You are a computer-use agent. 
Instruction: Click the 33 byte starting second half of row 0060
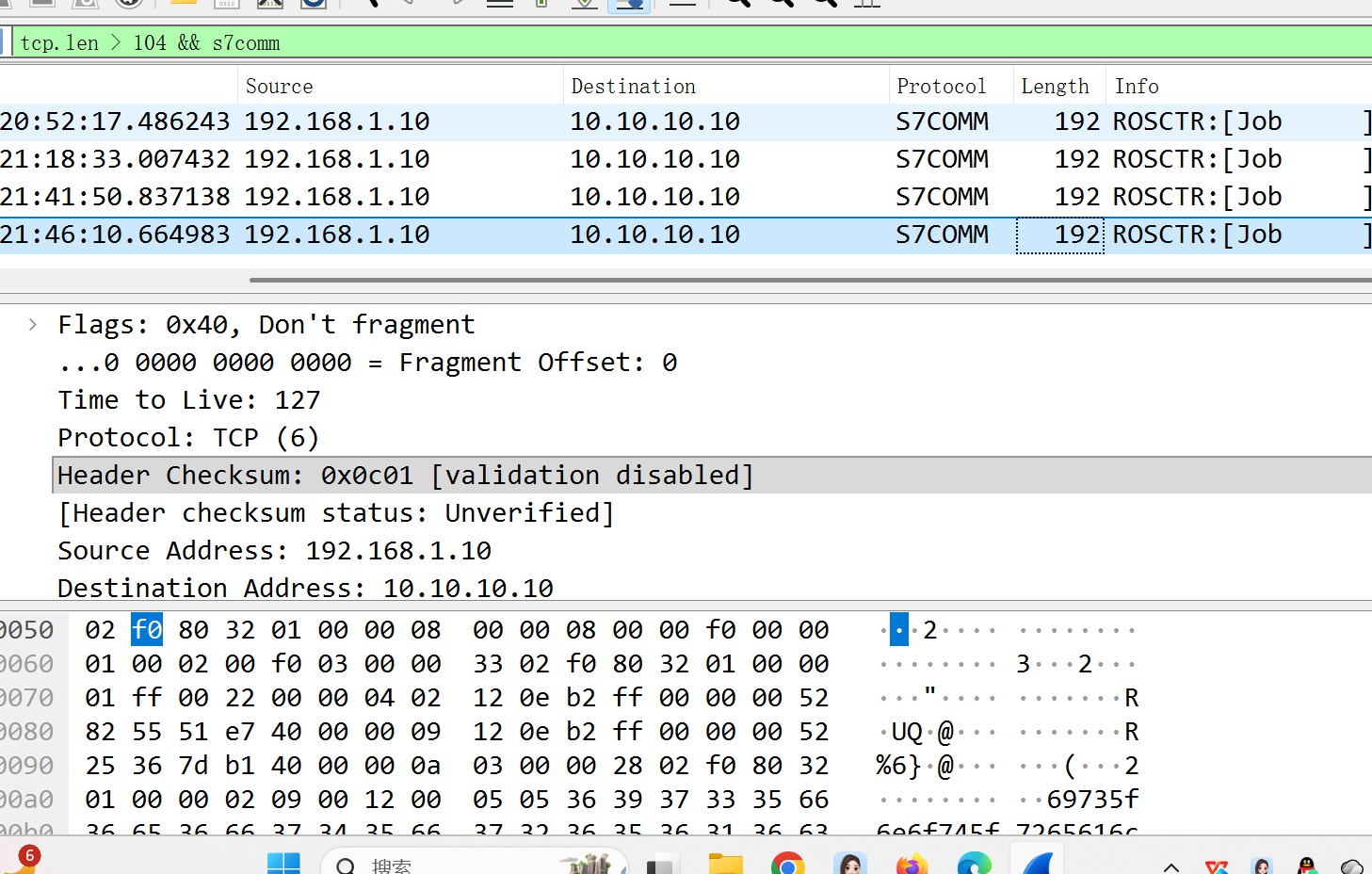coord(488,663)
